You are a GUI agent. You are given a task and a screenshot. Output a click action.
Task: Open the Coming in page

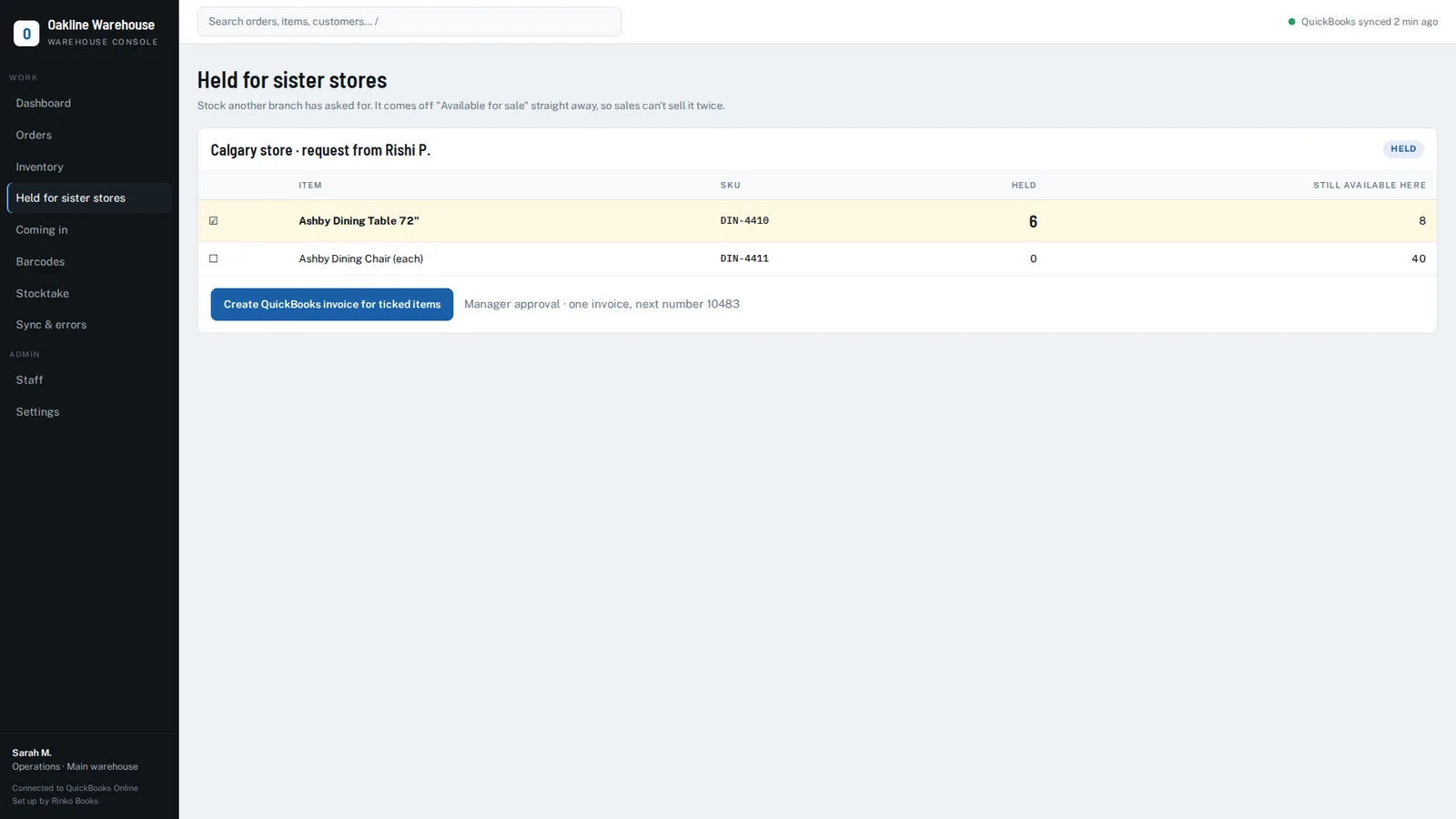(89, 230)
